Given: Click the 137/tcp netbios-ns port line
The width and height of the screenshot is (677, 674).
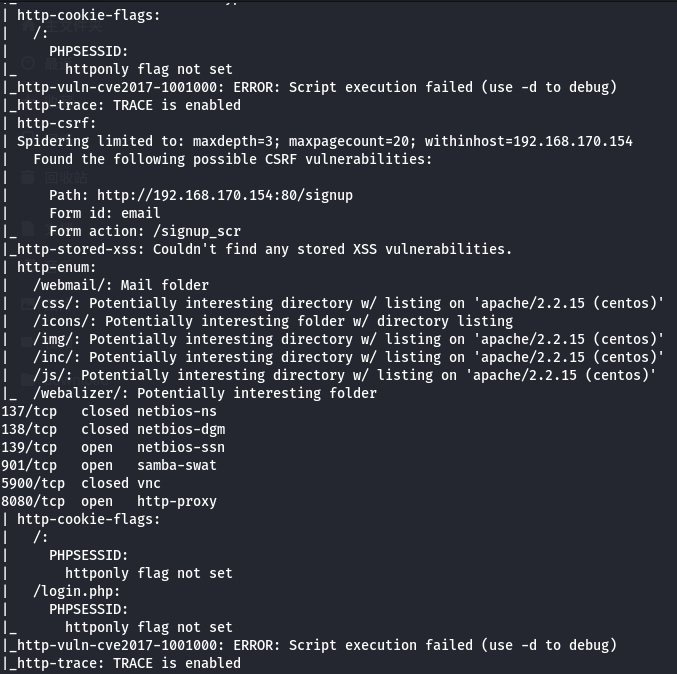Looking at the screenshot, I should coord(108,411).
